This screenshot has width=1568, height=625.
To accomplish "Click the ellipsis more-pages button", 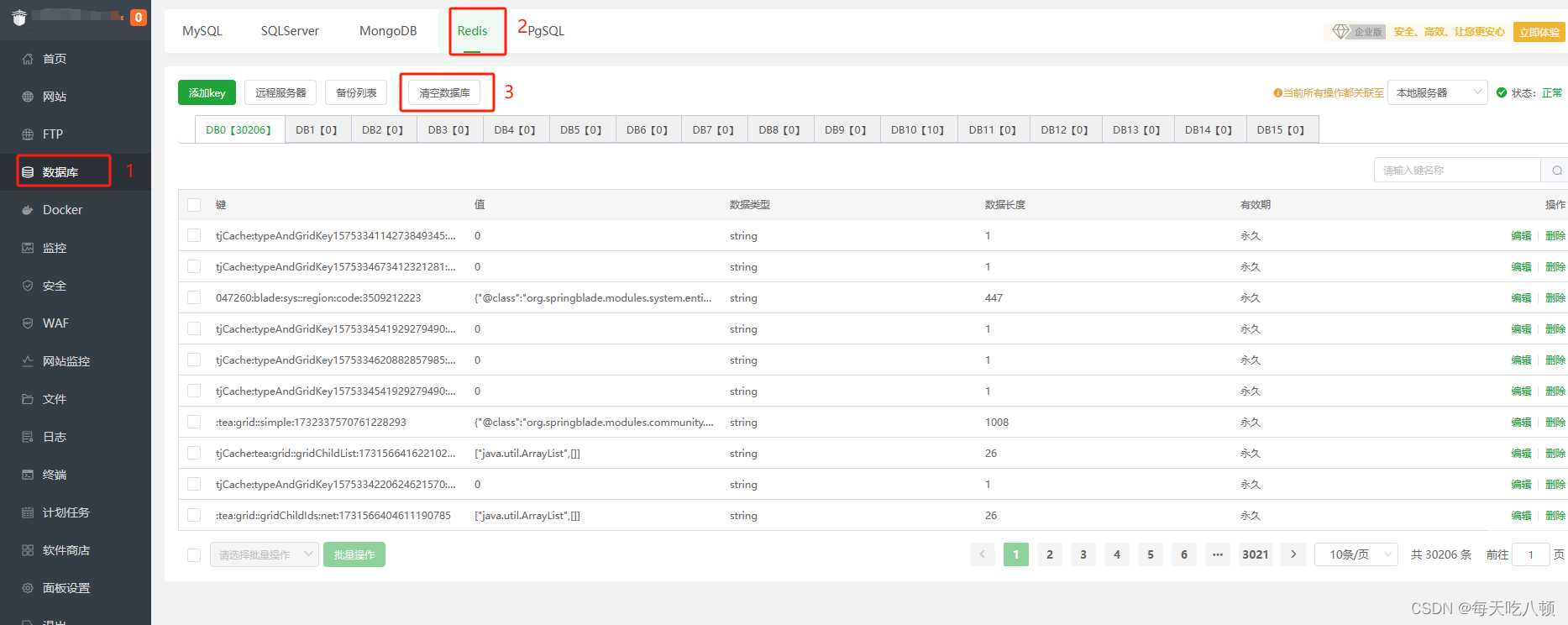I will pos(1218,554).
